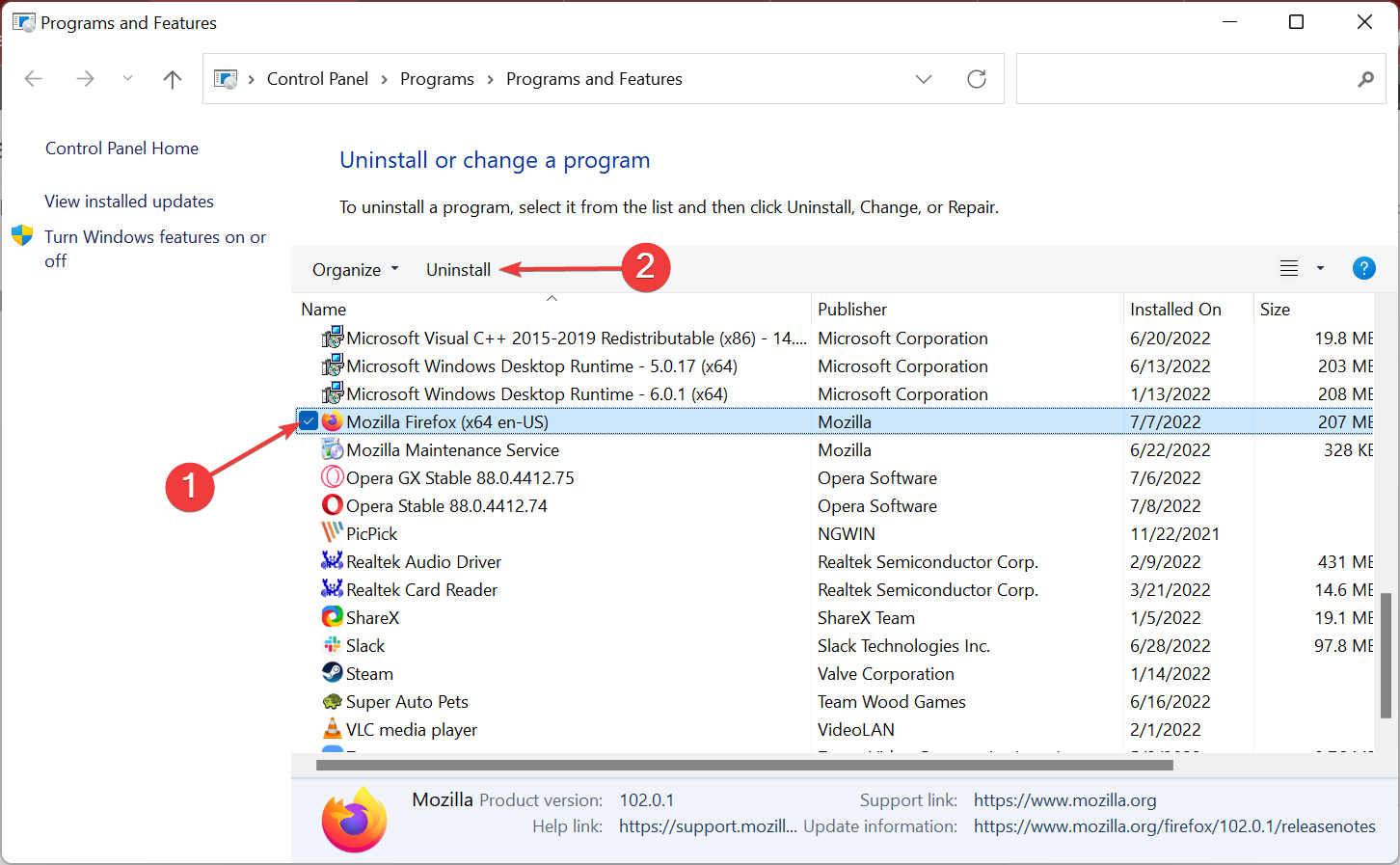Open View installed updates link

[129, 202]
